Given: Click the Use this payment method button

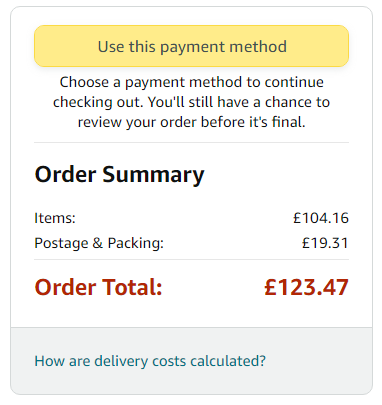Looking at the screenshot, I should [191, 46].
